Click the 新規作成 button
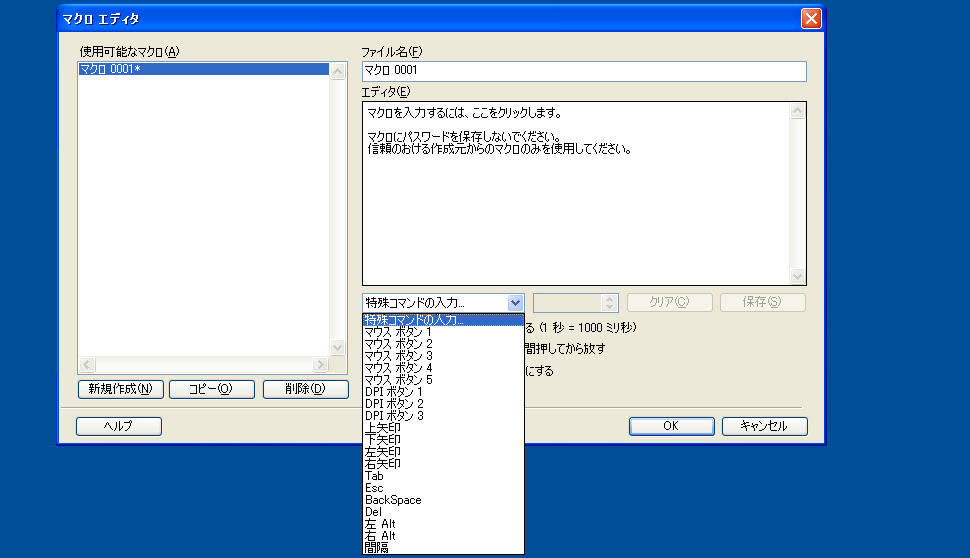This screenshot has height=558, width=970. [120, 389]
